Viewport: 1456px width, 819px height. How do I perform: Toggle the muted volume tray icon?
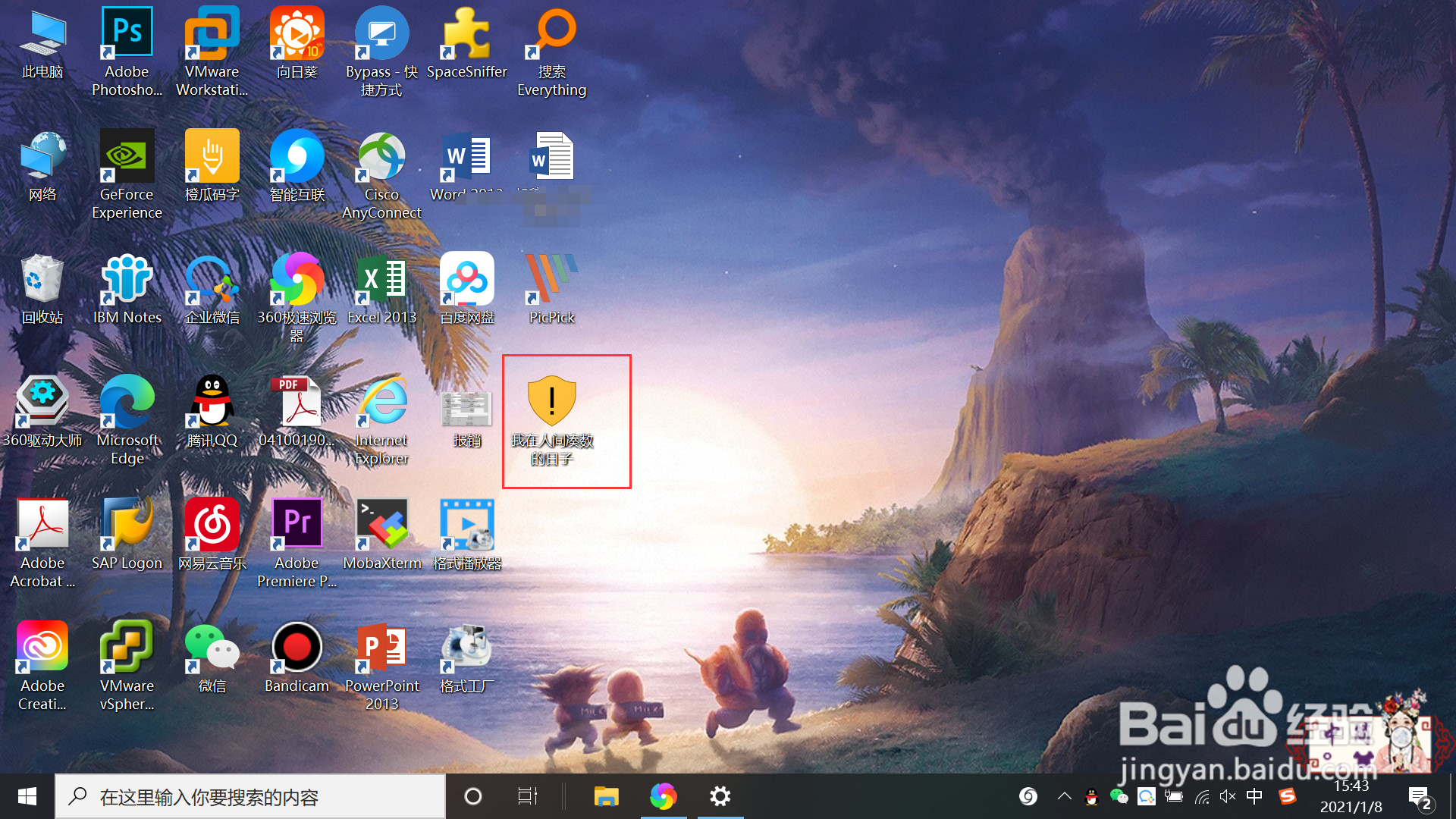point(1228,796)
